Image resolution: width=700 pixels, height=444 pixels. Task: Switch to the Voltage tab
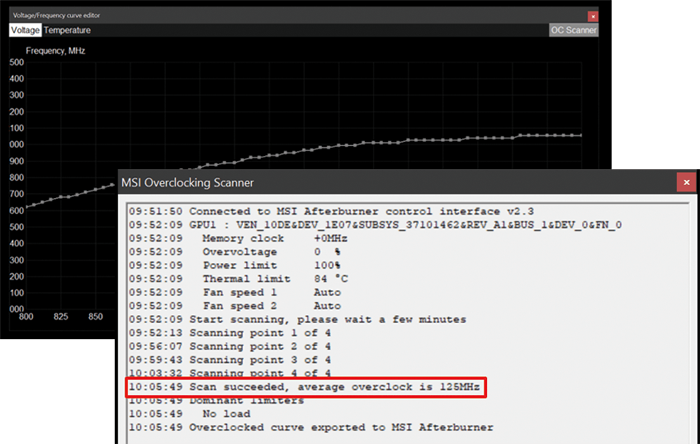25,30
